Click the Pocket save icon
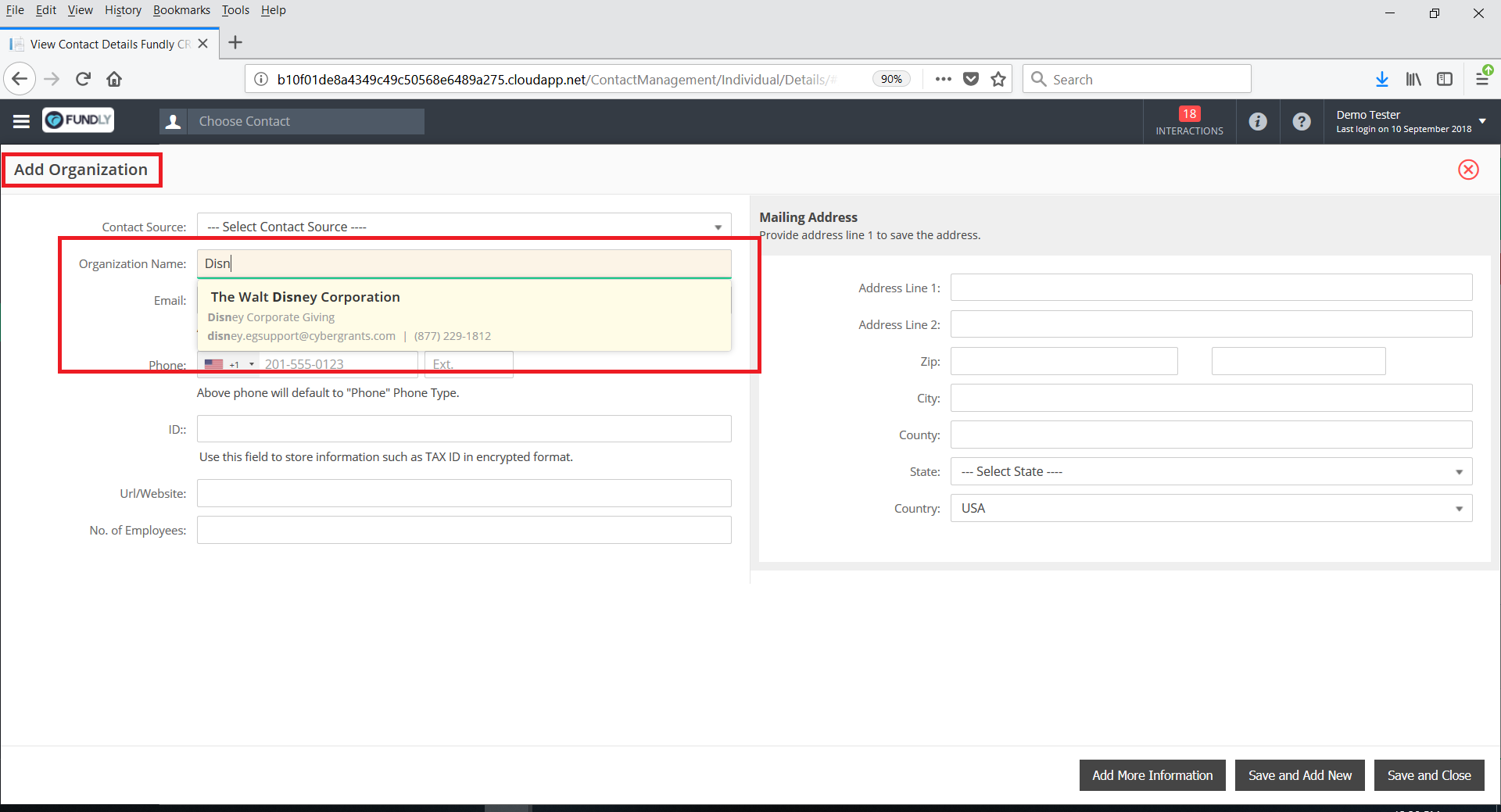Screen dimensions: 1501x812 pos(971,79)
